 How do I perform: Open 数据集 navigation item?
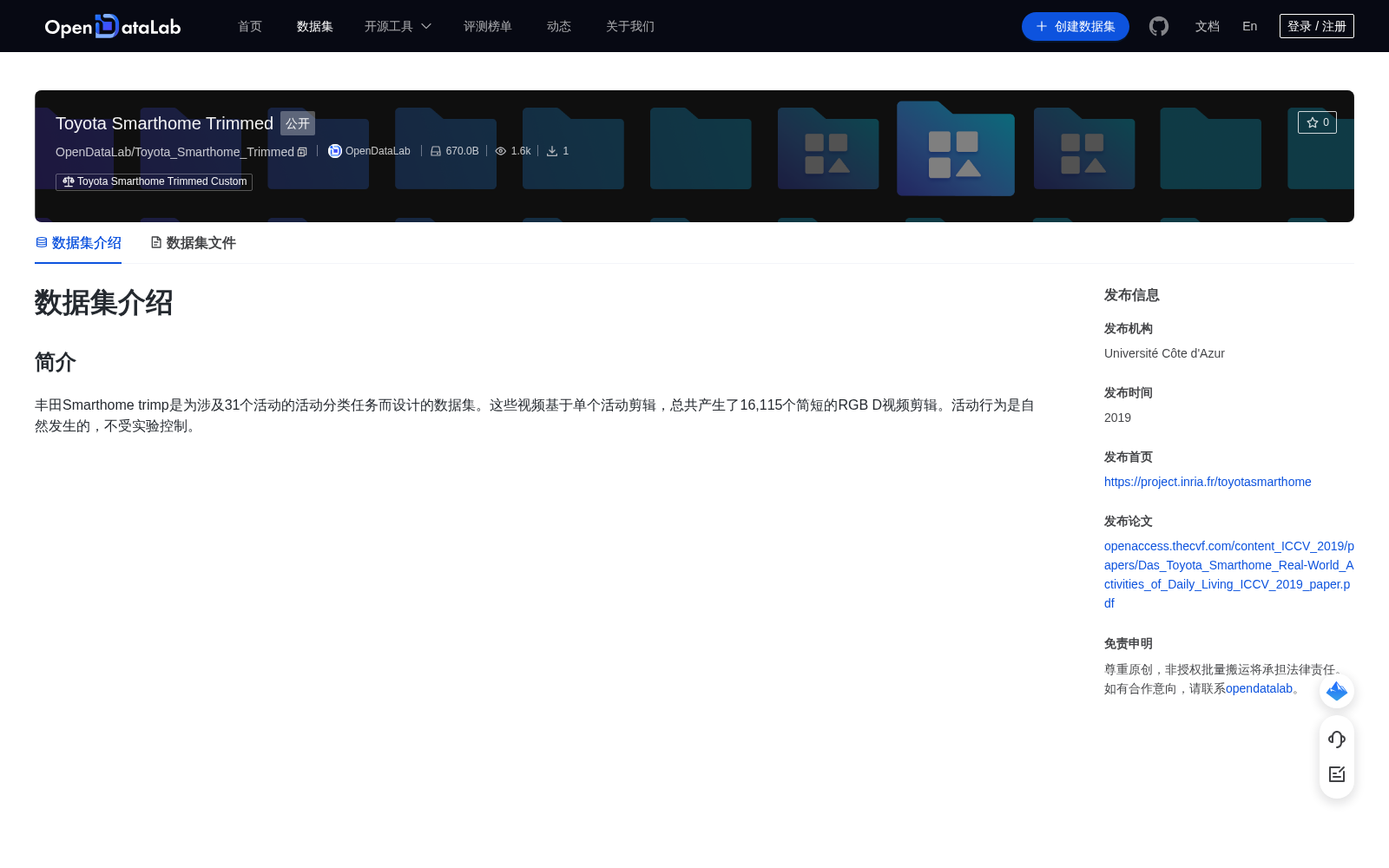(315, 26)
